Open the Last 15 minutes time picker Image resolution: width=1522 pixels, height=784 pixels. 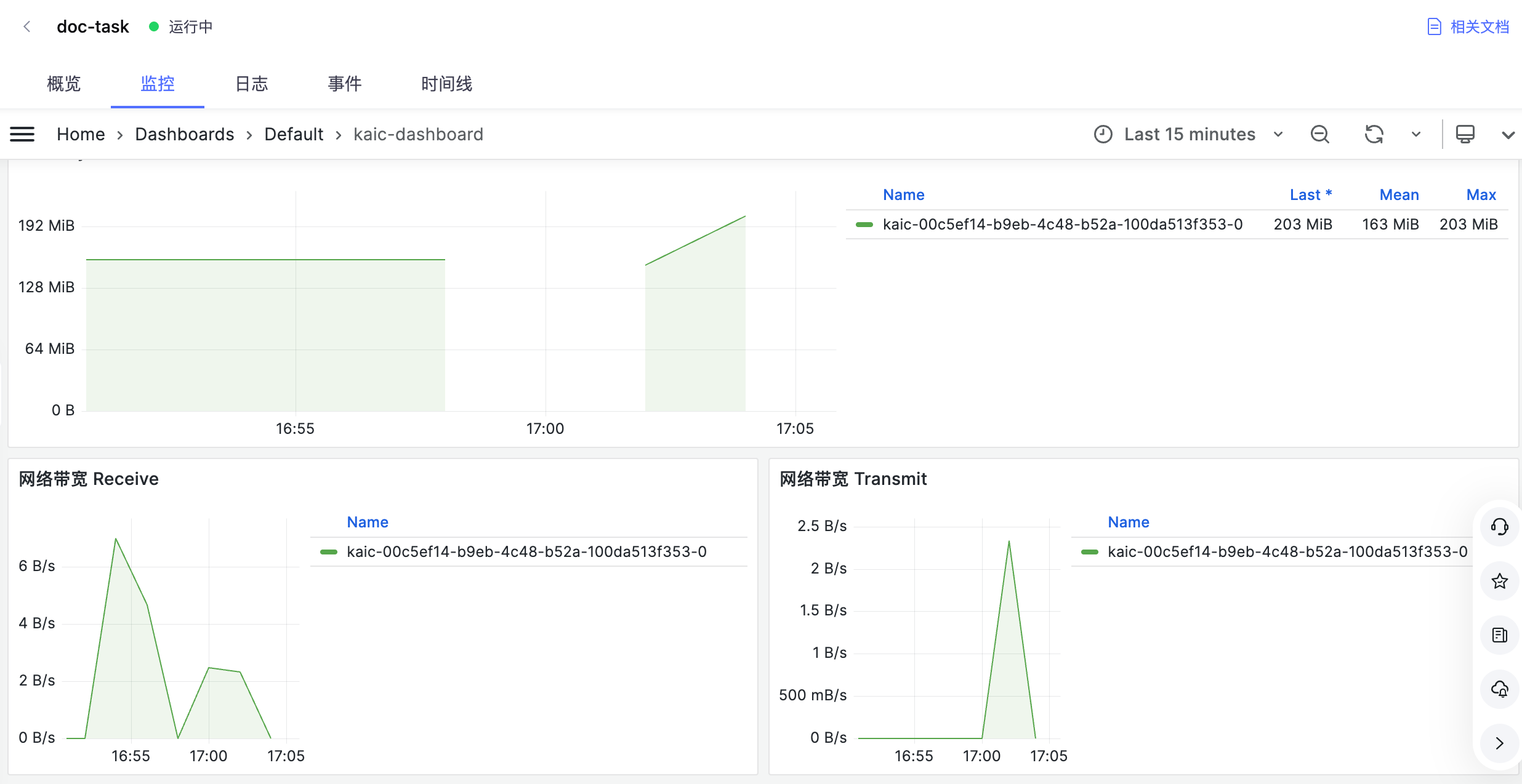coord(1188,134)
